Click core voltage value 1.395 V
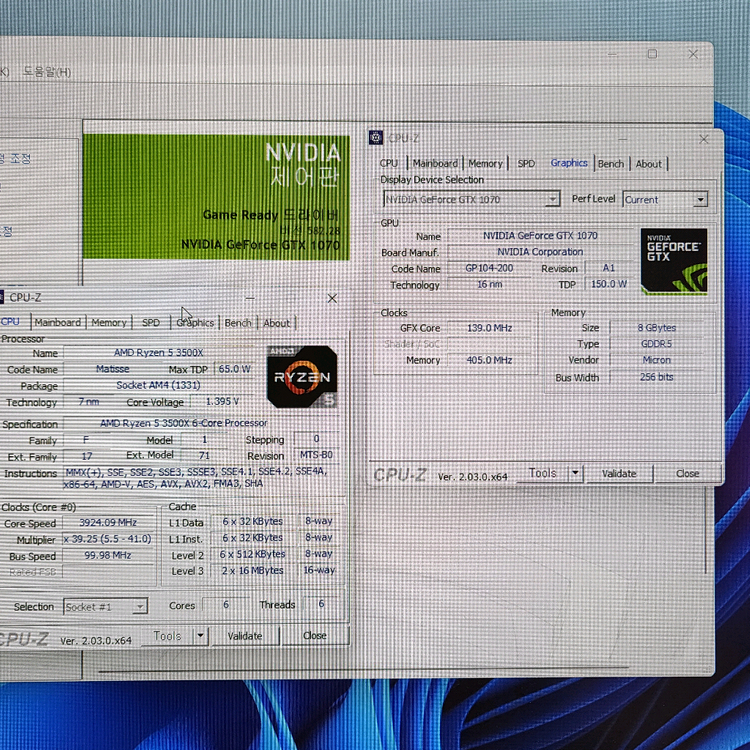 (x=222, y=401)
